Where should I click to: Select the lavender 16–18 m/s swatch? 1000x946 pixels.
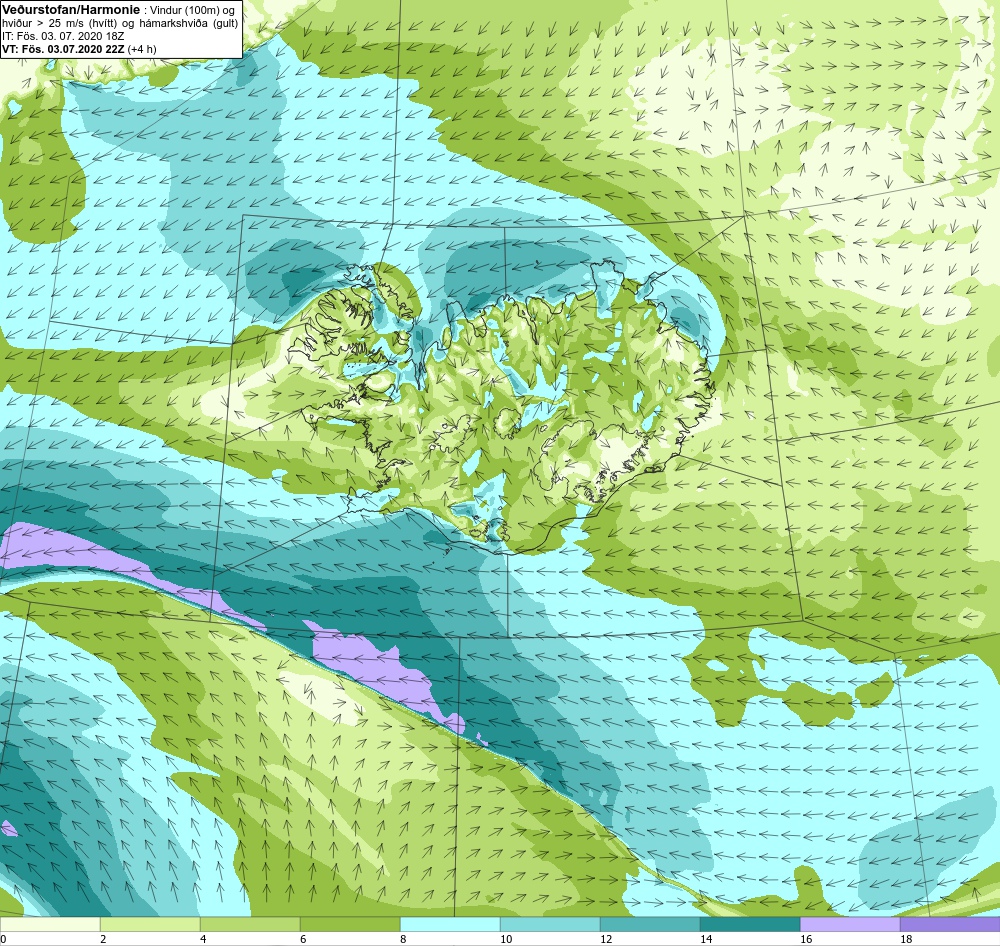coord(850,924)
